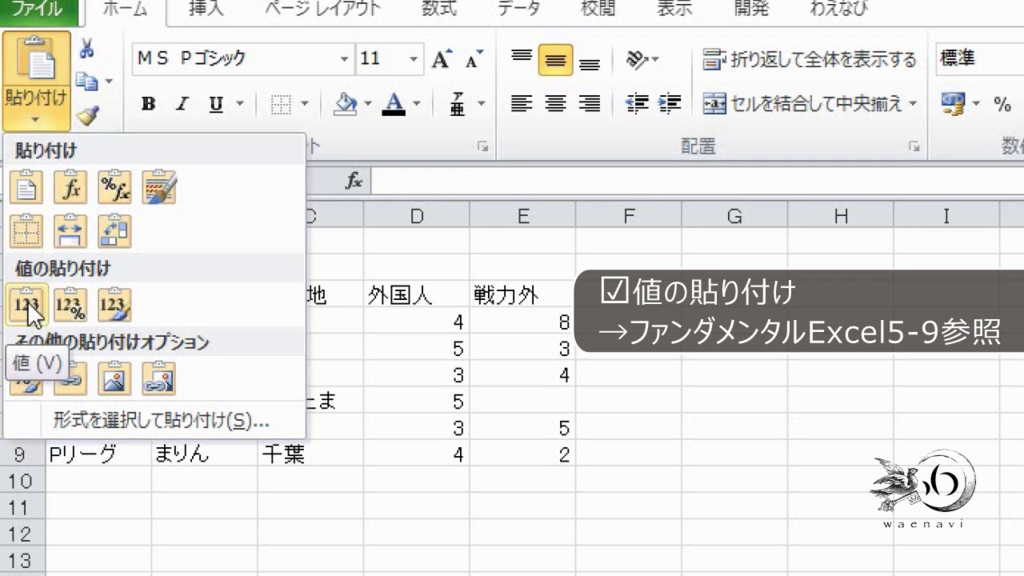Toggle Bold formatting

[148, 104]
